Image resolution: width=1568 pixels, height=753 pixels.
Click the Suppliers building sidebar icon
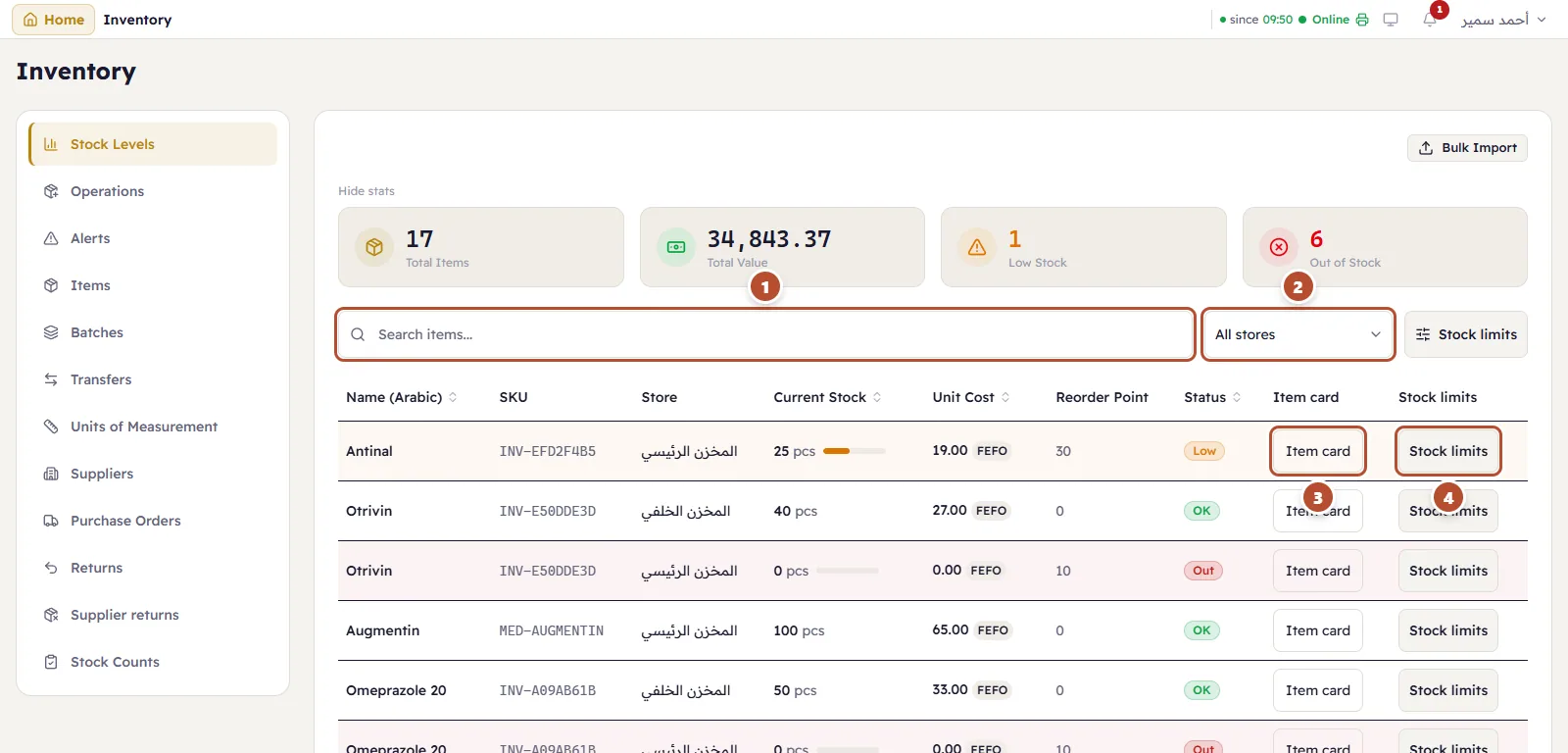tap(51, 474)
